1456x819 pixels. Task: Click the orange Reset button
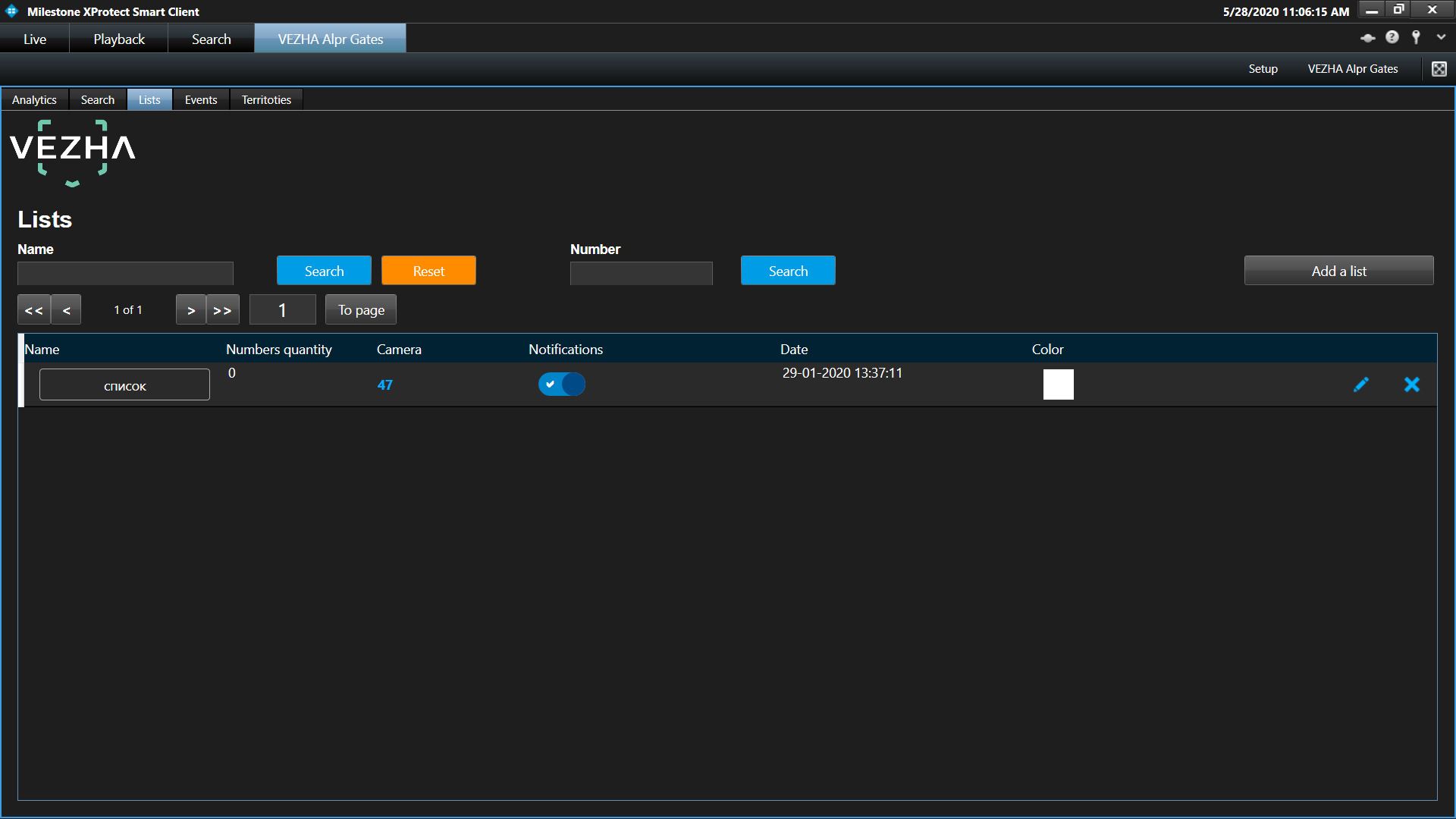(428, 271)
